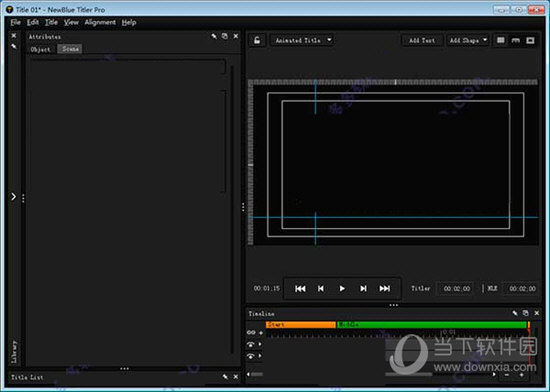This screenshot has height=392, width=550.
Task: Open the Animated Title dropdown
Action: (x=302, y=40)
